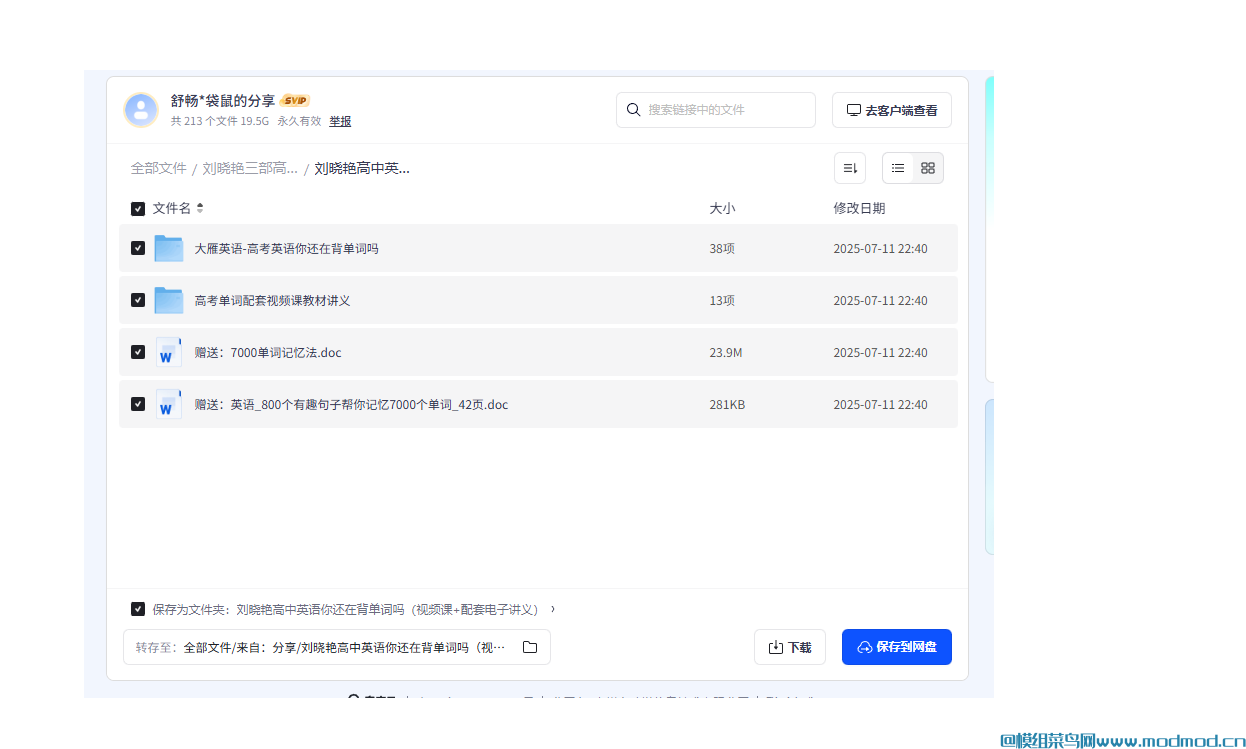Uncheck the select-all checkbox in header
Image resolution: width=1246 pixels, height=749 pixels.
(138, 208)
